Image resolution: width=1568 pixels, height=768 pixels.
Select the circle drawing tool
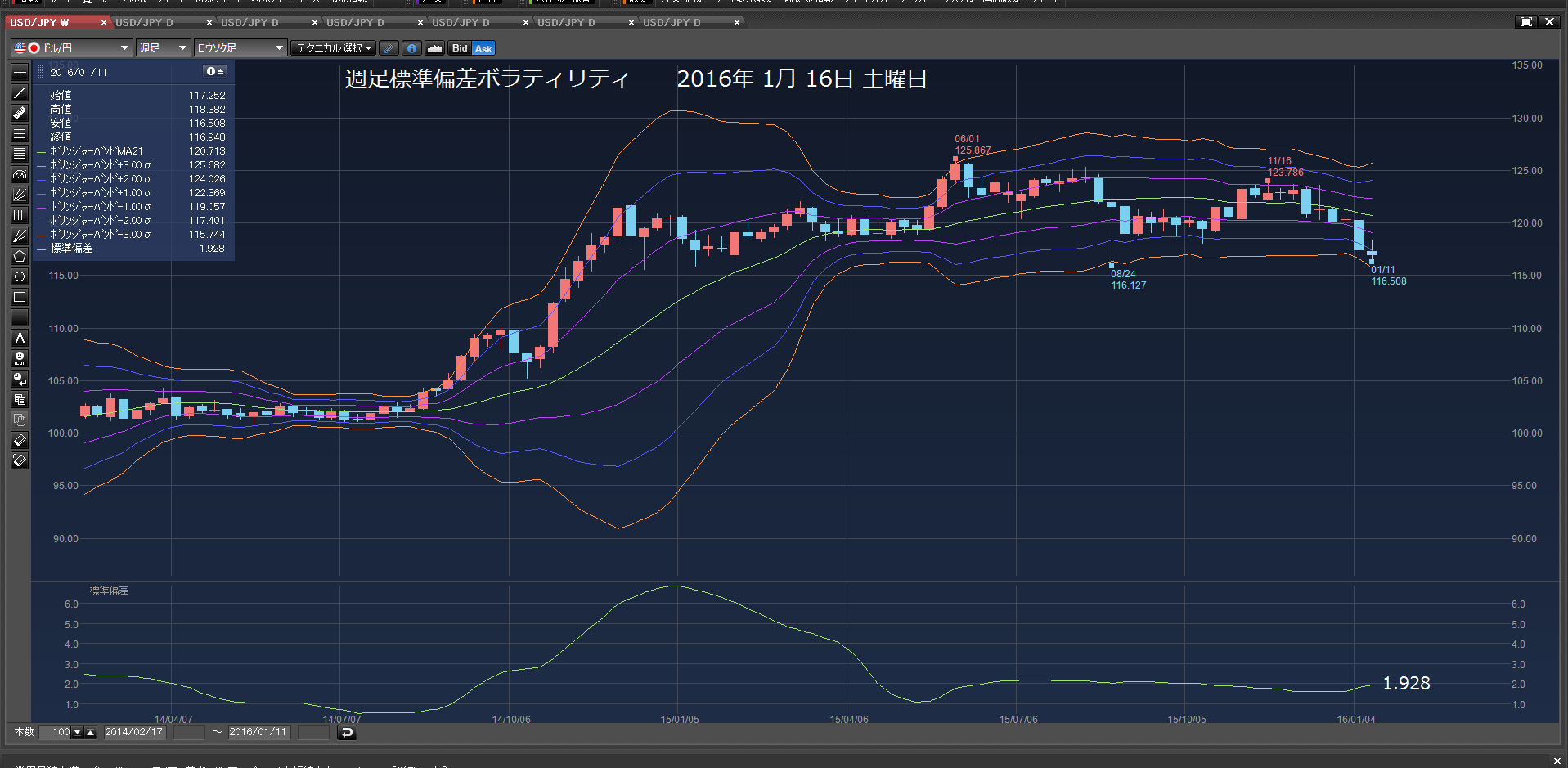pos(20,276)
